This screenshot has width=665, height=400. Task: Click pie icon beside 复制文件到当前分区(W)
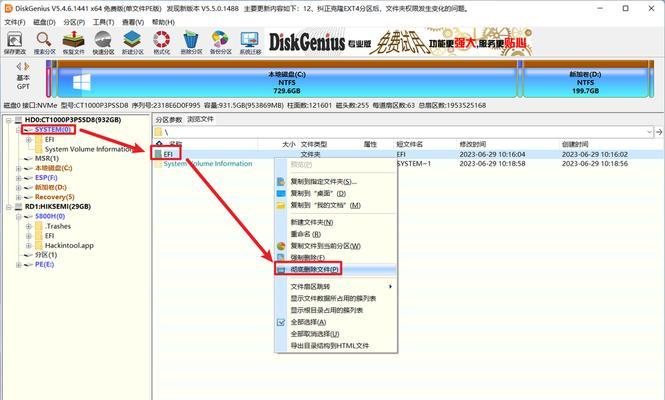click(281, 246)
